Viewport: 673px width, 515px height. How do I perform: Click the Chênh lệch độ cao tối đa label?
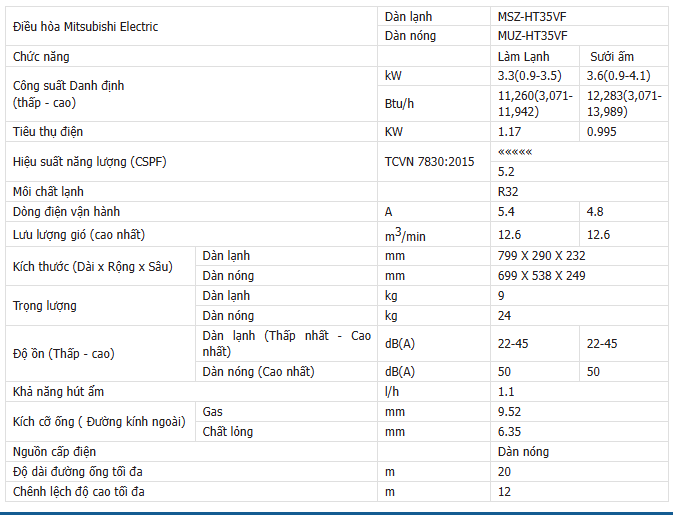79,492
